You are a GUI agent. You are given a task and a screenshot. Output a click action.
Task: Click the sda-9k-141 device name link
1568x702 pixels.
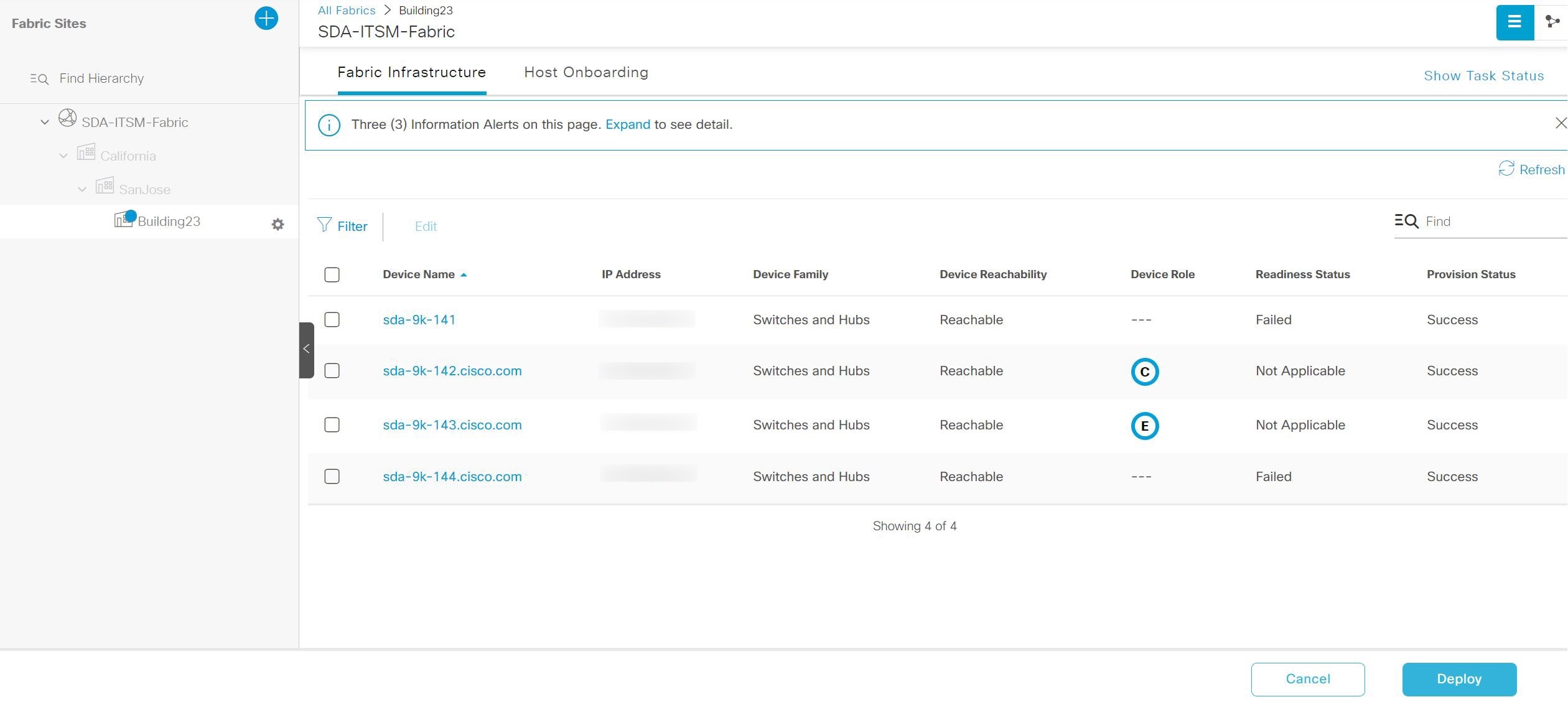419,319
